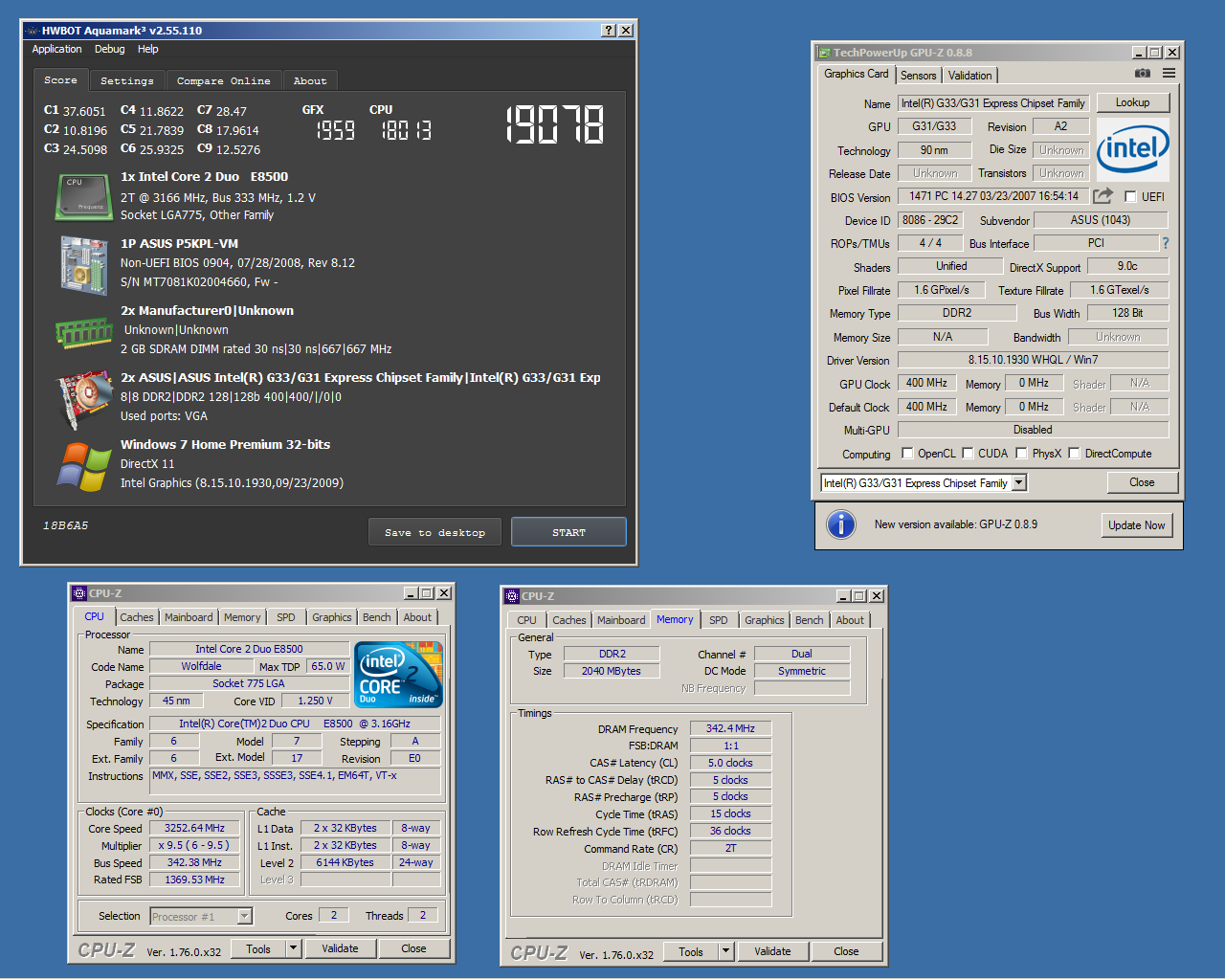Image resolution: width=1225 pixels, height=980 pixels.
Task: Click the Intel logo in GPU-Z
Action: click(x=1133, y=149)
